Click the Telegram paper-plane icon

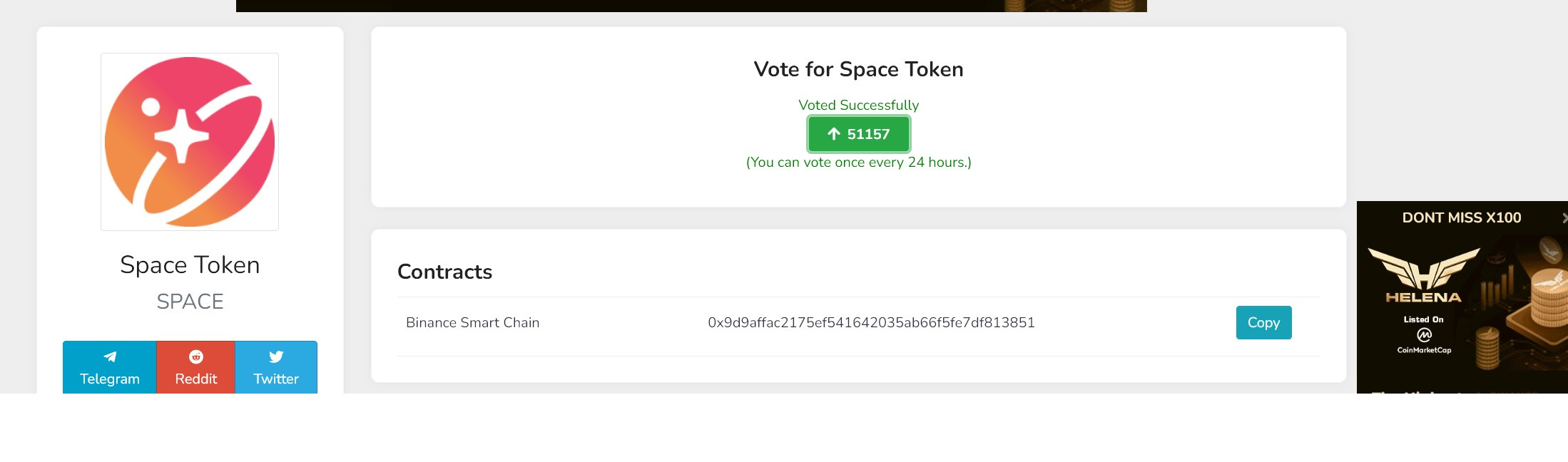tap(110, 356)
